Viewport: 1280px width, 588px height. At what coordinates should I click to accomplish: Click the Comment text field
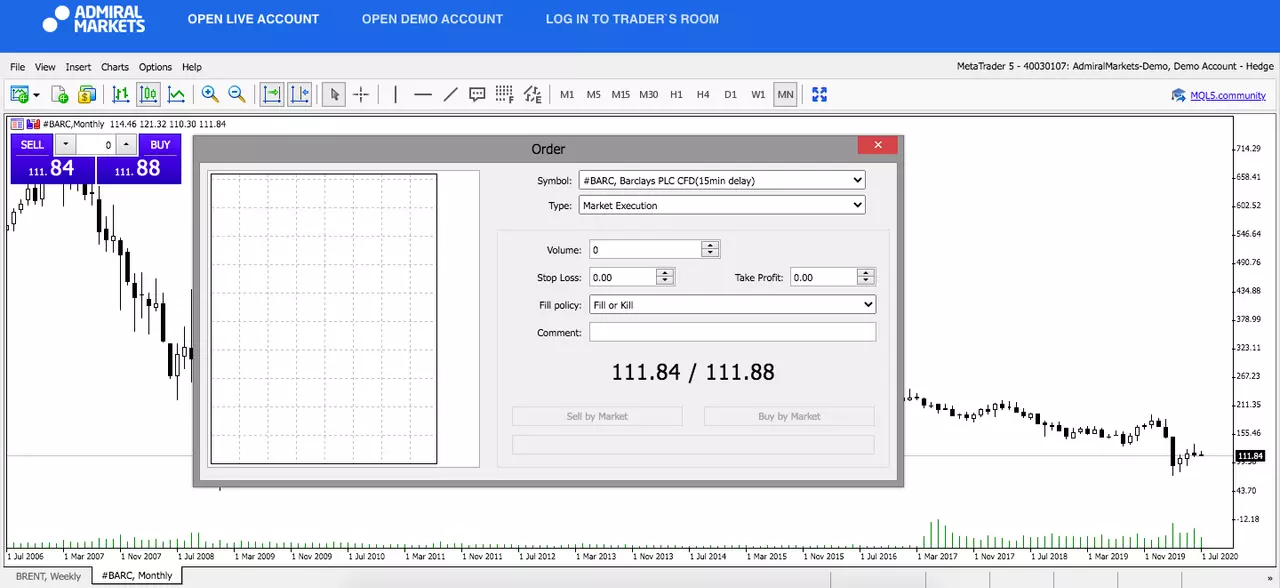coord(733,332)
